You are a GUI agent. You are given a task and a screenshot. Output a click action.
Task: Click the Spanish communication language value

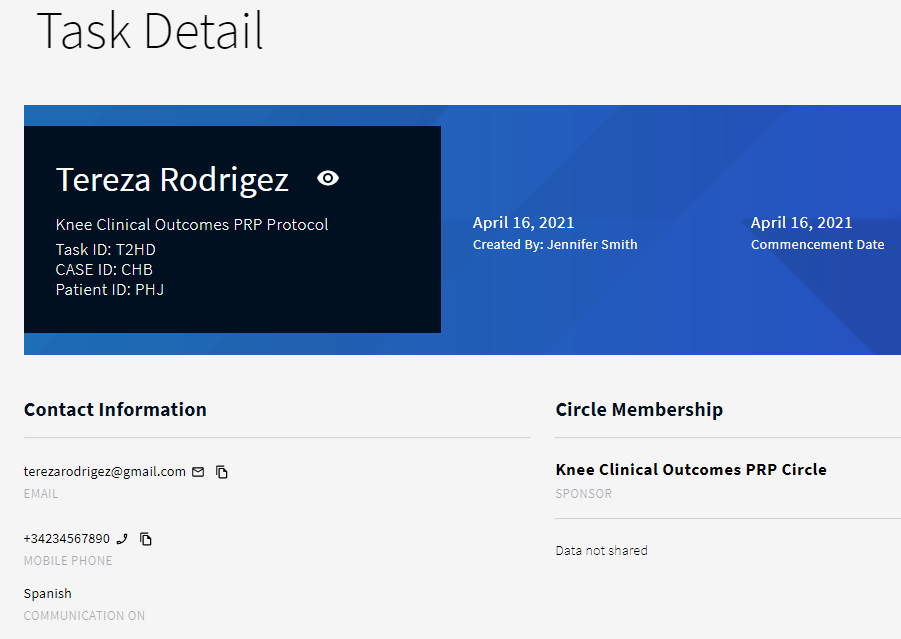[x=48, y=594]
